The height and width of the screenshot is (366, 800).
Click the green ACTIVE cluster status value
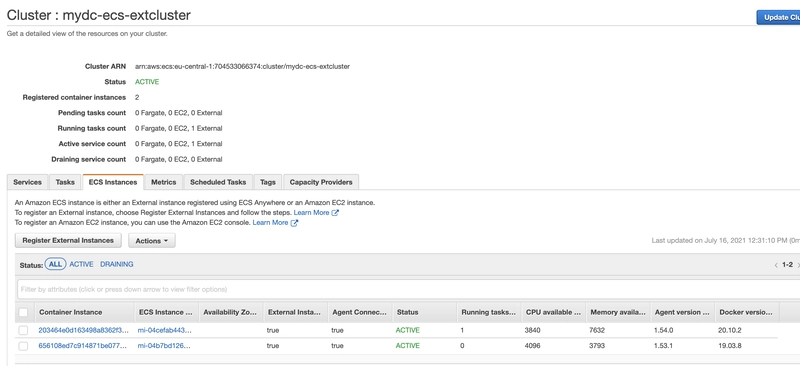pos(147,82)
